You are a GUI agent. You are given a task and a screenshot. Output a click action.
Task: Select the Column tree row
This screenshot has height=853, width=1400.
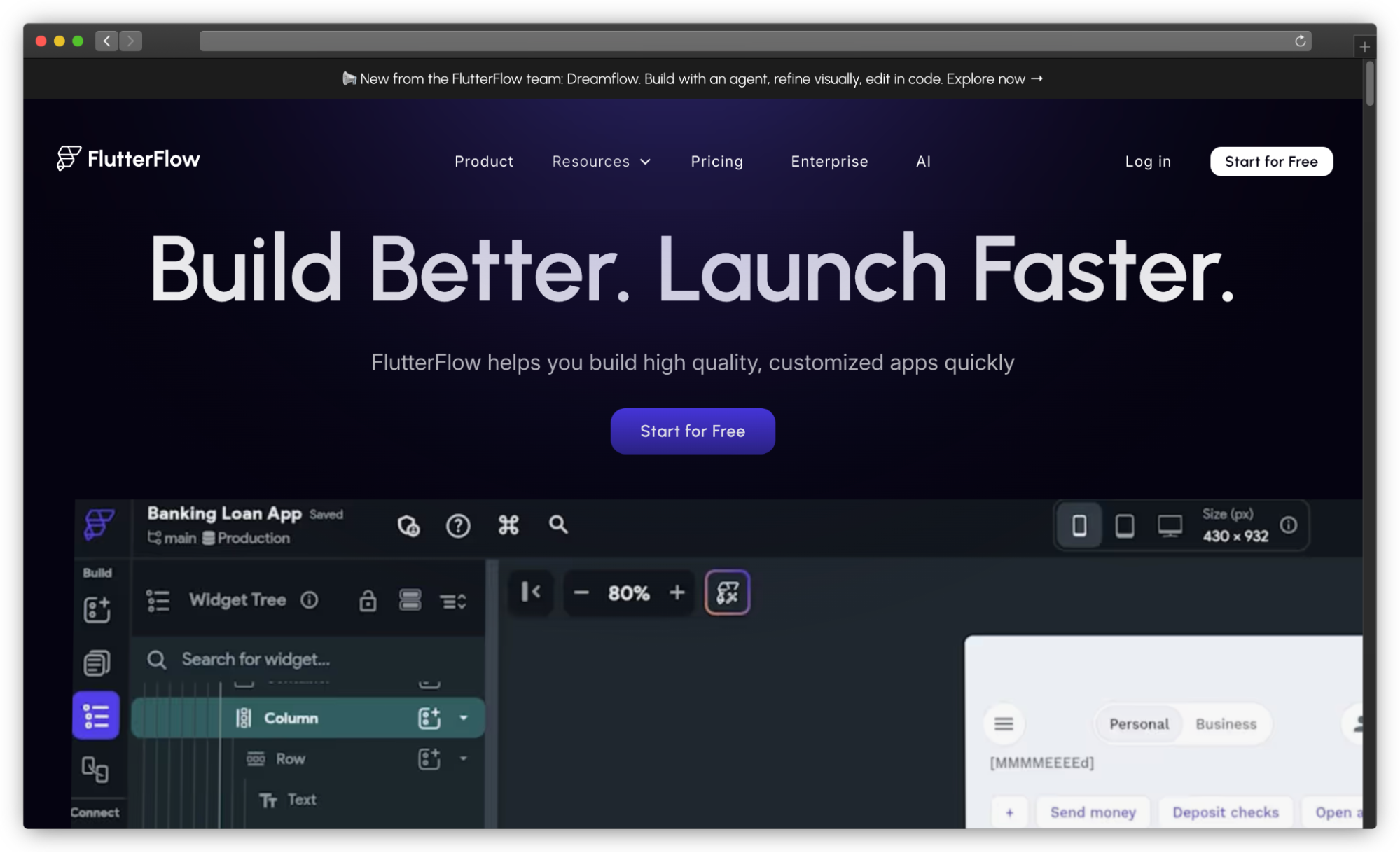[308, 718]
